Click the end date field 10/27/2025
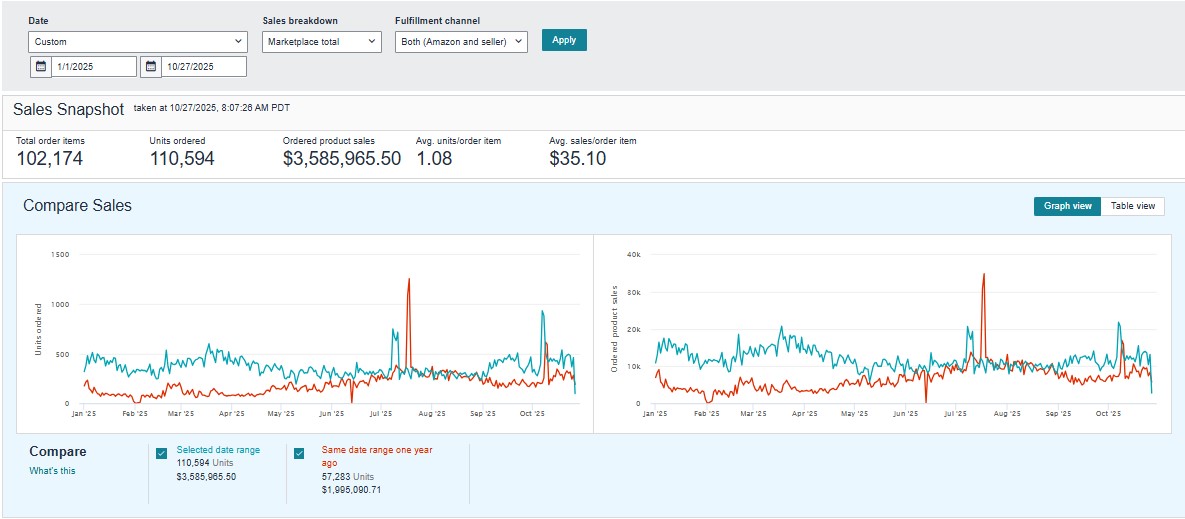The image size is (1185, 519). 203,66
